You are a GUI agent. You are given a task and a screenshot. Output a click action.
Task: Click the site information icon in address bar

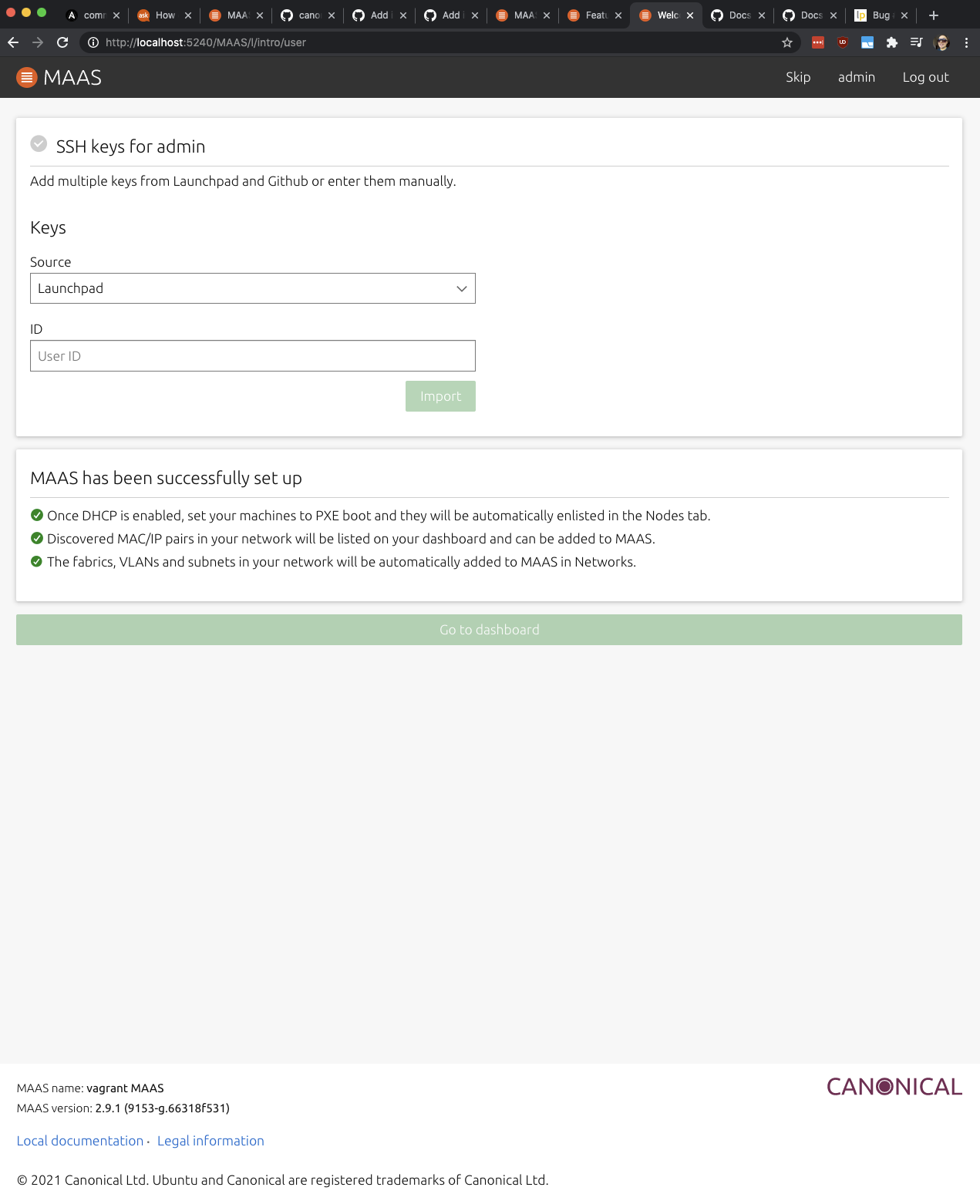[x=93, y=42]
